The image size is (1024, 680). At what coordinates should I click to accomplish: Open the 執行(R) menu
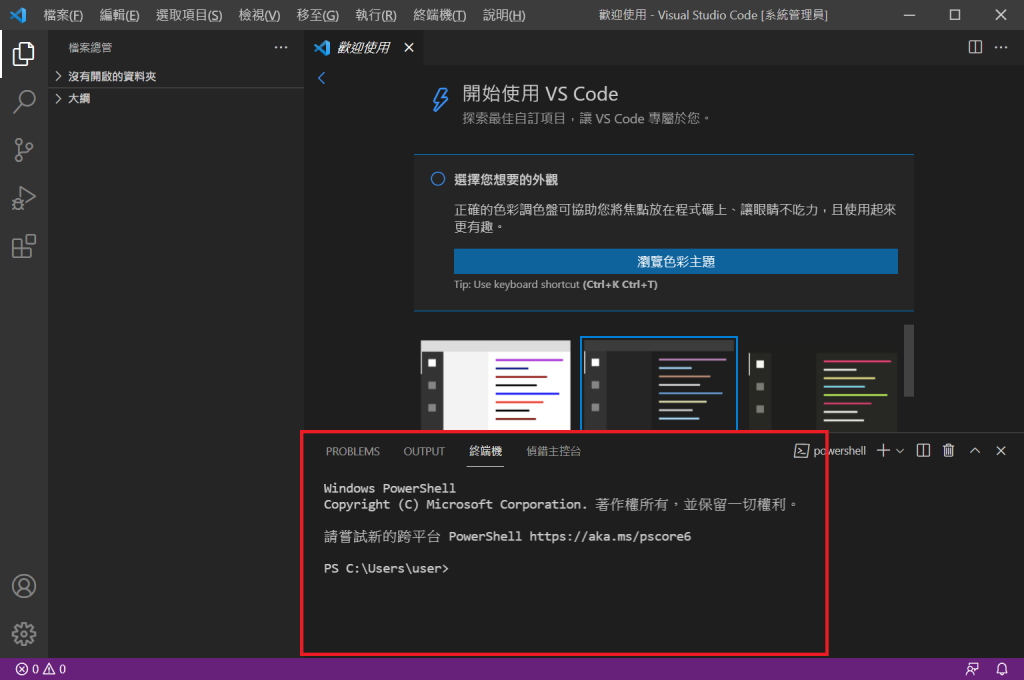tap(376, 15)
